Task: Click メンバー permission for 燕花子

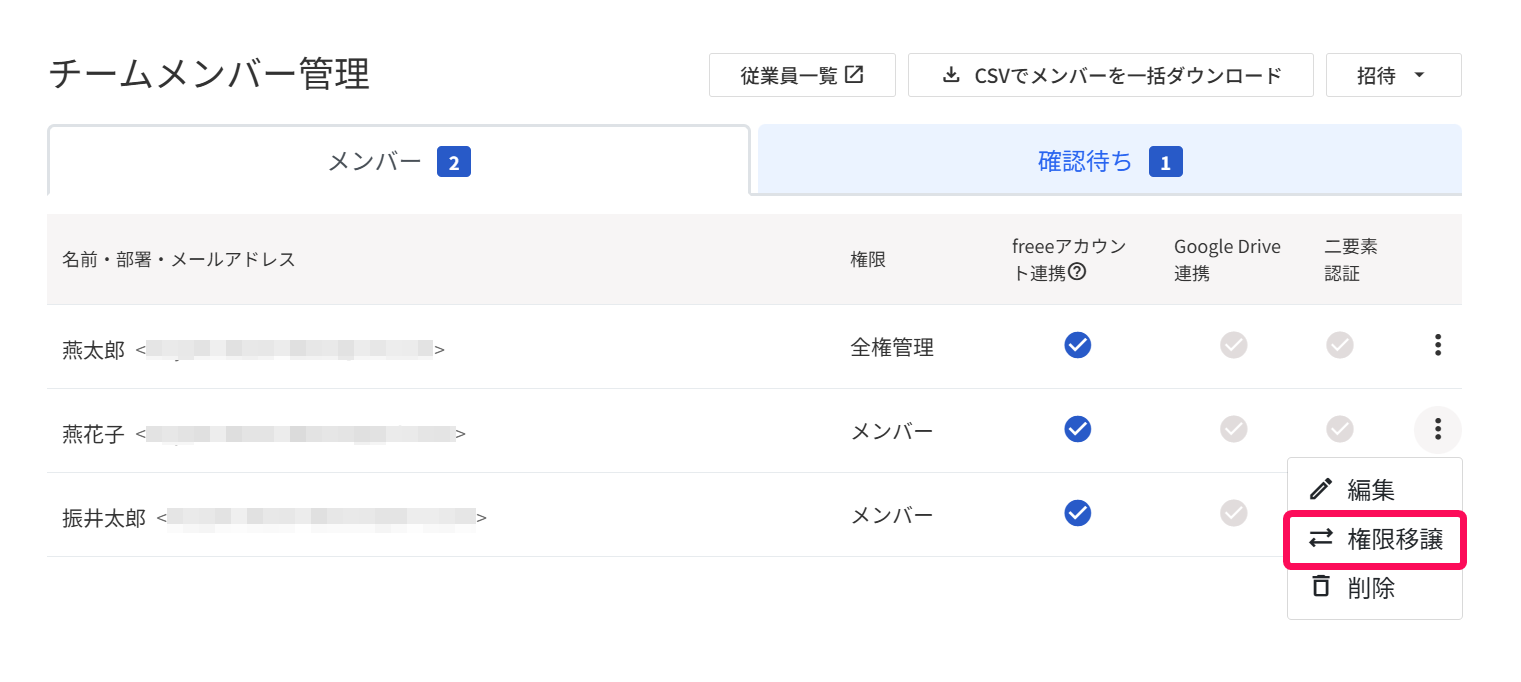Action: pyautogui.click(x=892, y=432)
